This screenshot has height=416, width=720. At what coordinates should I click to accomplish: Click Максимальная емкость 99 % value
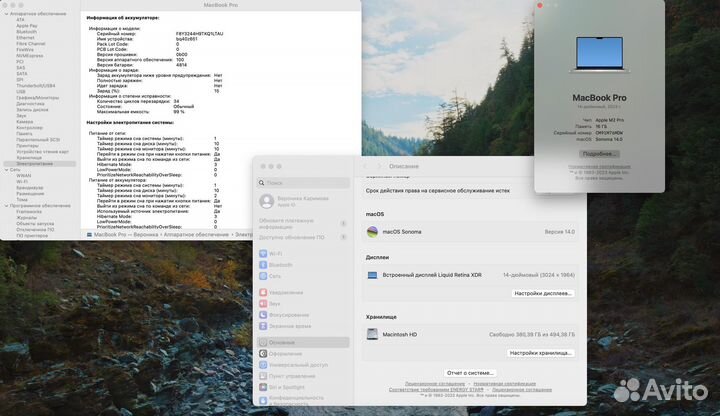[179, 112]
